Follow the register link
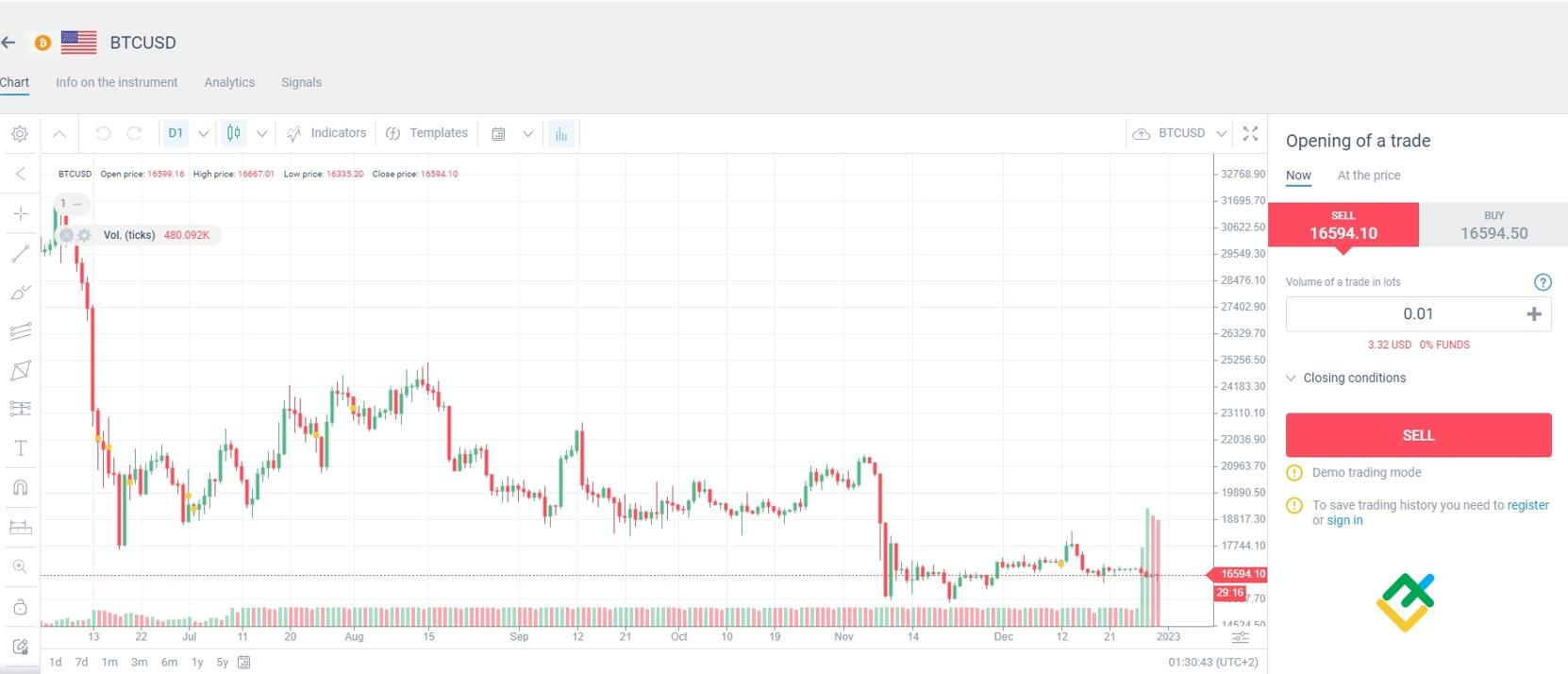The image size is (1568, 674). (1527, 505)
